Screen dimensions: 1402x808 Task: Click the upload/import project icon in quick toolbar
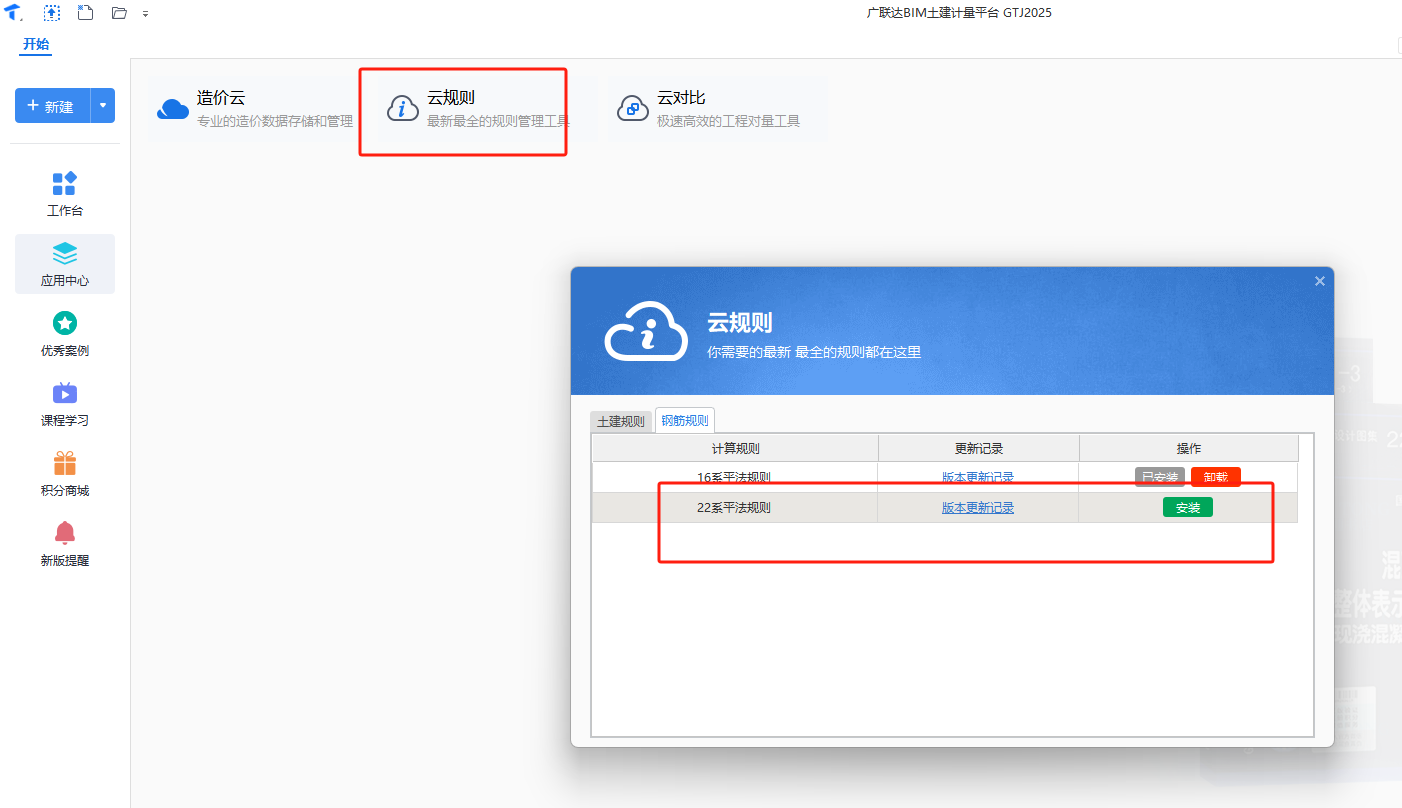point(51,13)
